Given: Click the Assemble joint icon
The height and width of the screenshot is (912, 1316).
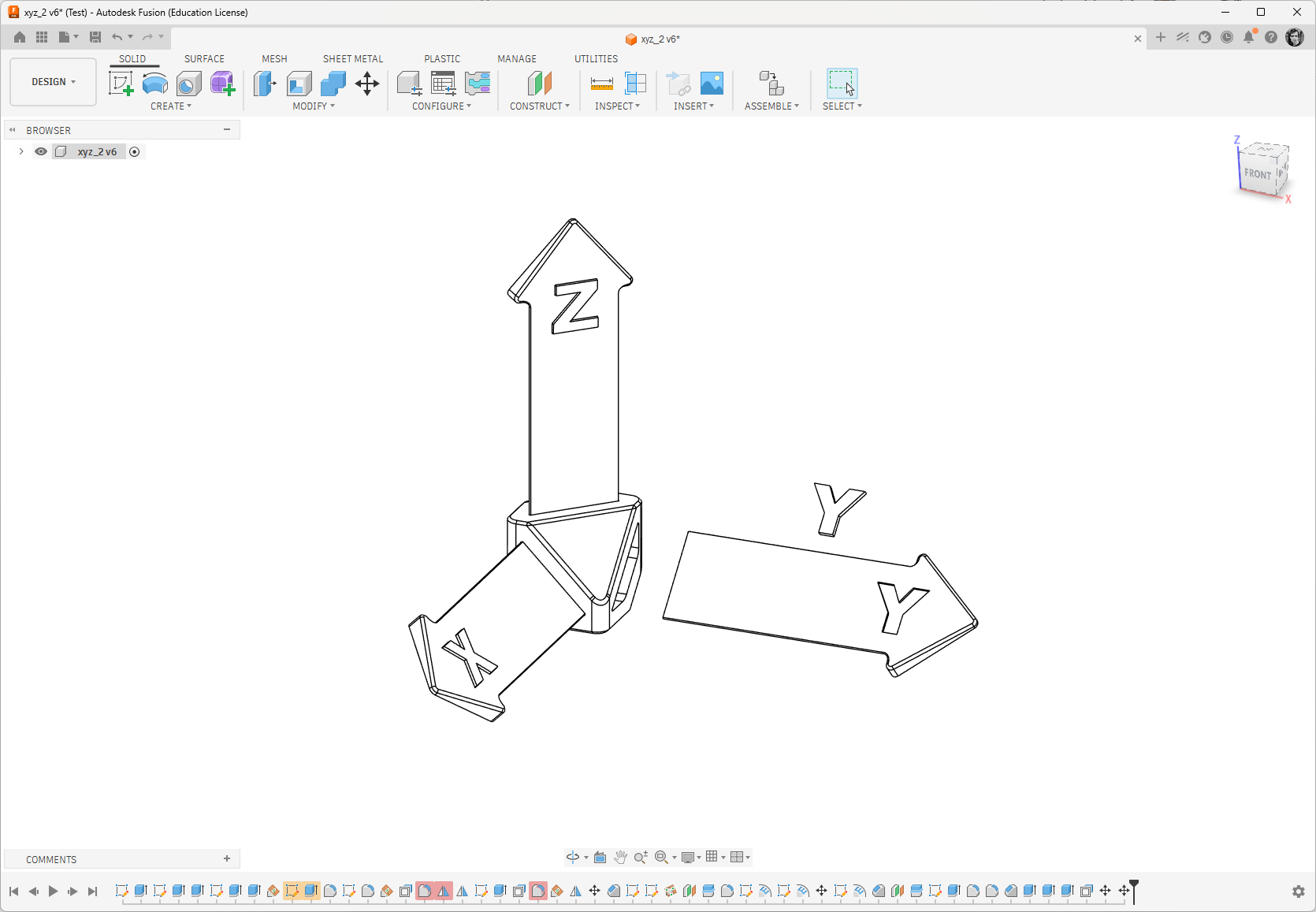Looking at the screenshot, I should click(771, 84).
